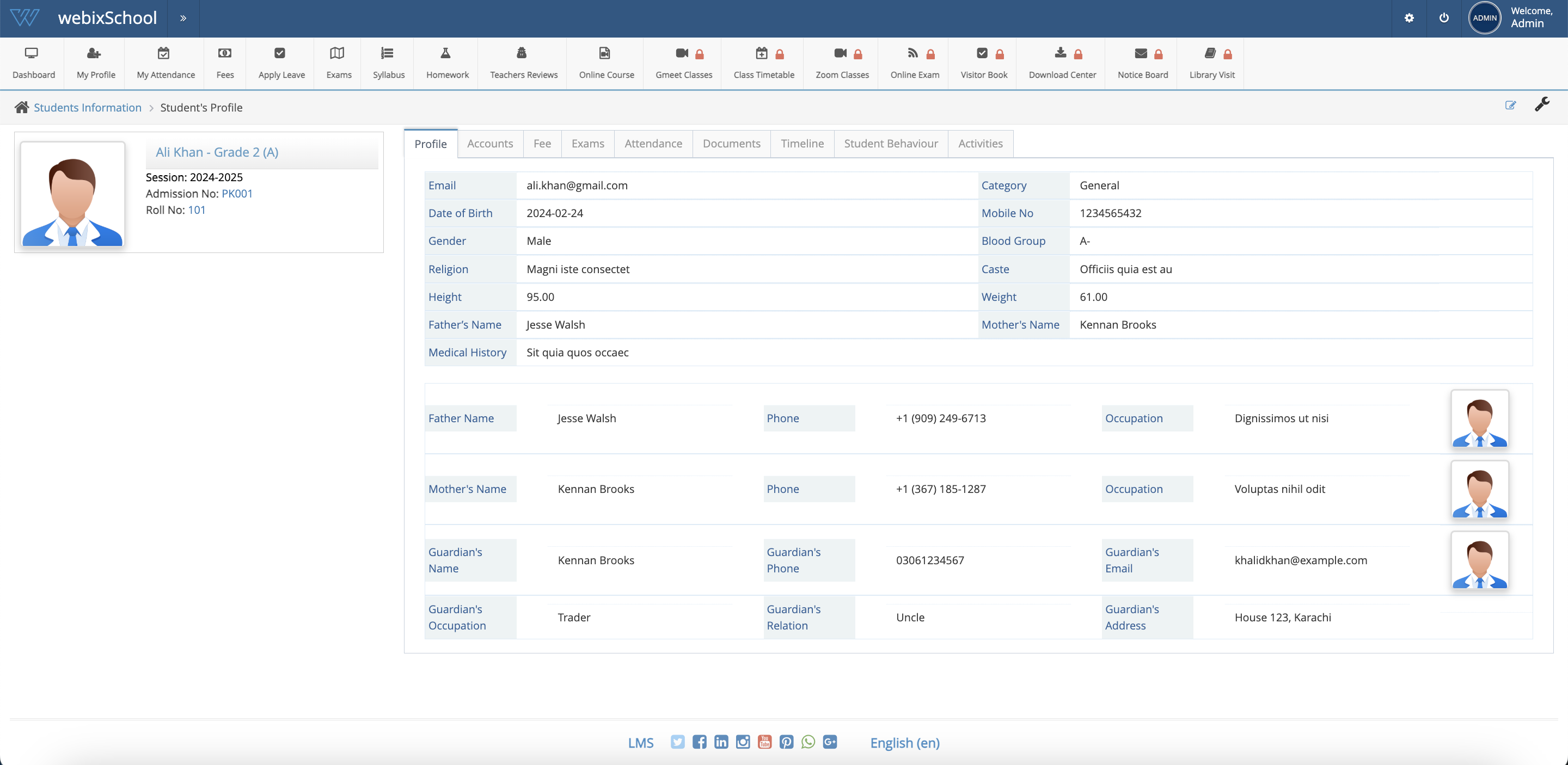Image resolution: width=1568 pixels, height=765 pixels.
Task: Click the home icon in breadcrumb
Action: [x=22, y=108]
